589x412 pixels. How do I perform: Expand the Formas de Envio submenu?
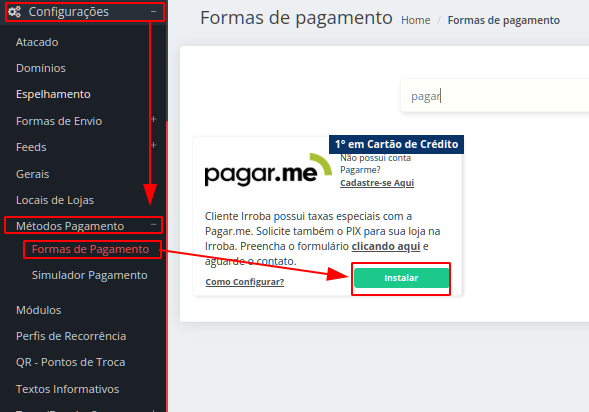click(x=154, y=119)
